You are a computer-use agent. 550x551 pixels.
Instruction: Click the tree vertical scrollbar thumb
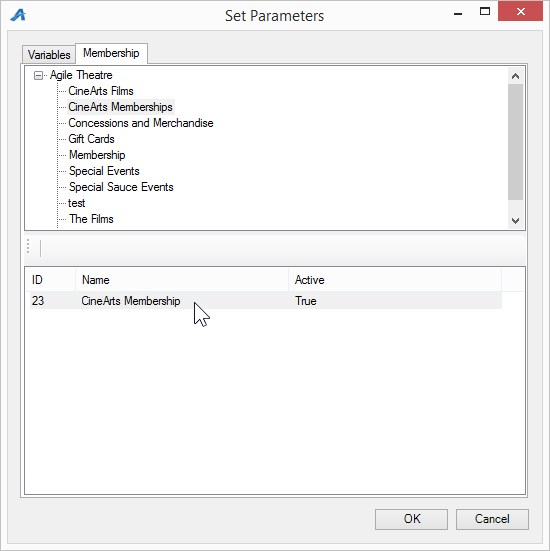pos(516,142)
